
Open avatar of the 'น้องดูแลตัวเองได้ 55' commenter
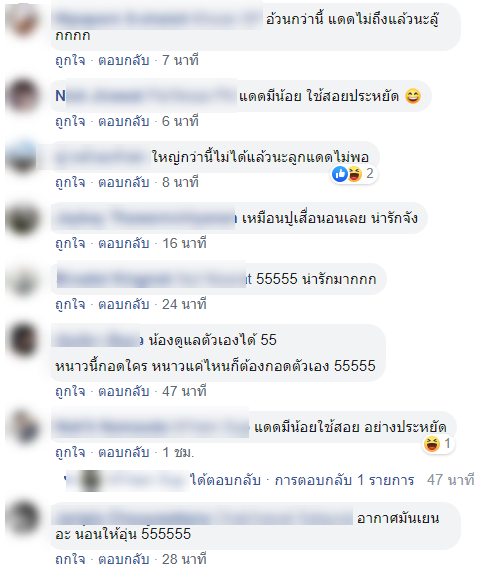(23, 340)
